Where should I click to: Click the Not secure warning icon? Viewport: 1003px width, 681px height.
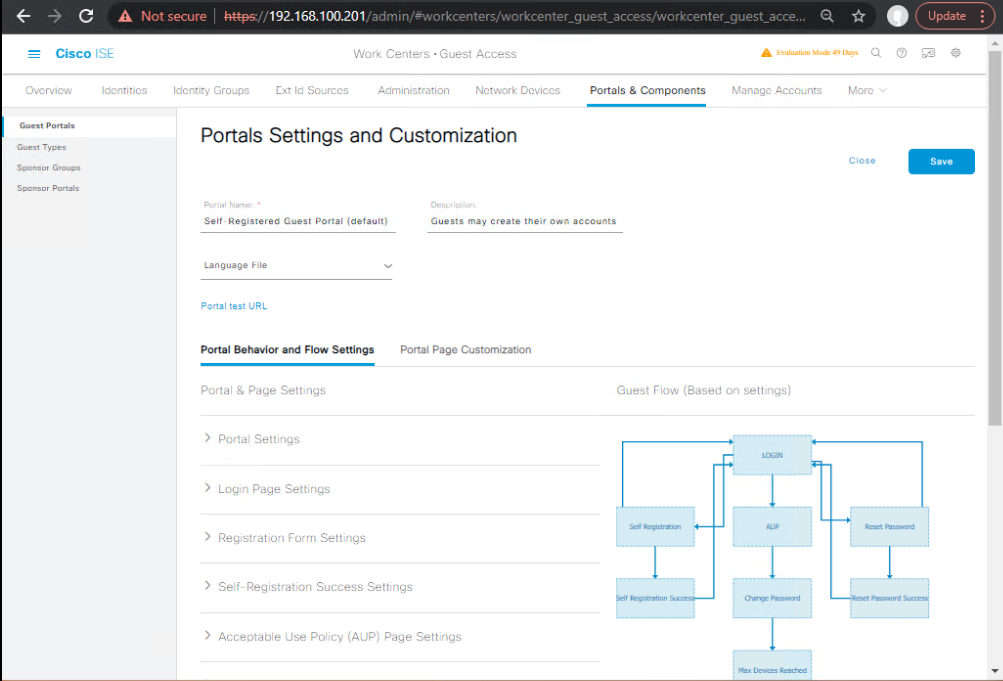pos(125,16)
